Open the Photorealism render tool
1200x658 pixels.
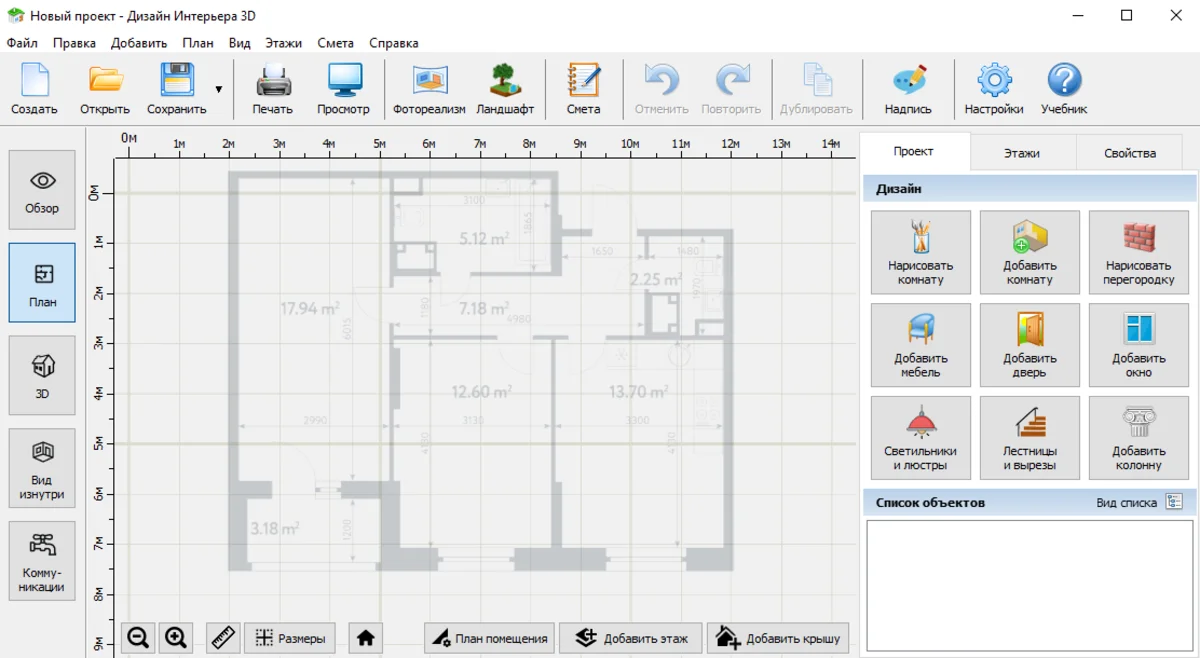(x=429, y=89)
